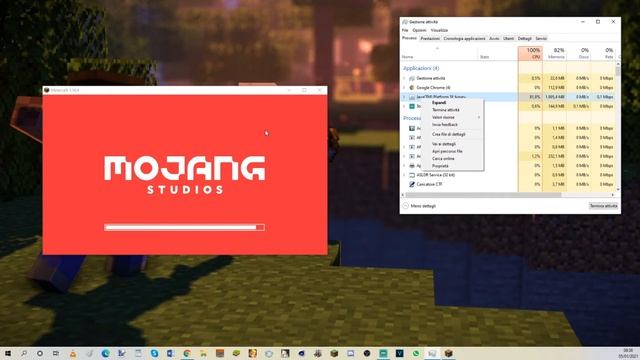This screenshot has width=640, height=360.
Task: Click Task Manager vertical scrollbar
Action: (618, 71)
